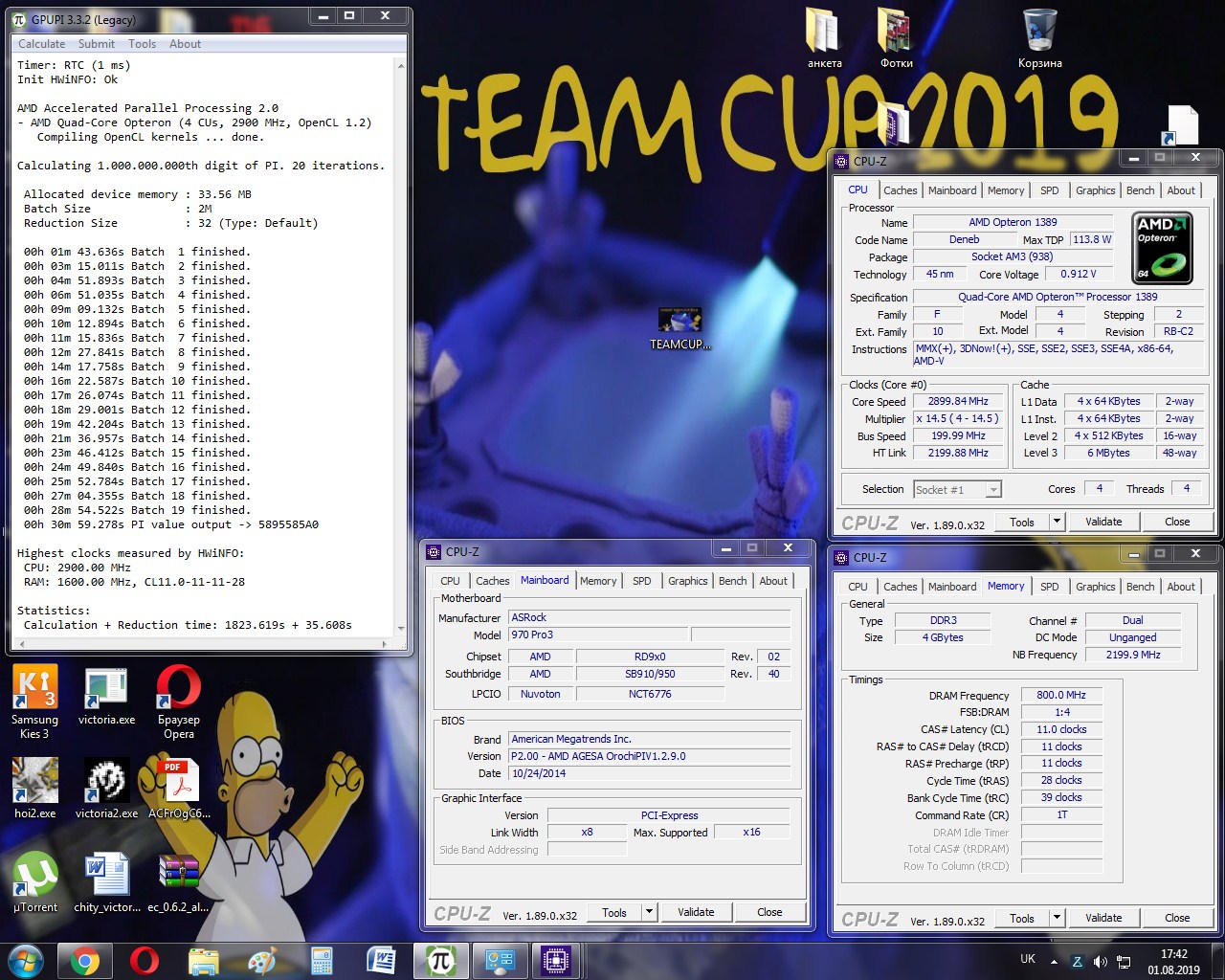Screen dimensions: 1225x980
Task: Launch µTorrent desktop shortcut
Action: point(34,882)
